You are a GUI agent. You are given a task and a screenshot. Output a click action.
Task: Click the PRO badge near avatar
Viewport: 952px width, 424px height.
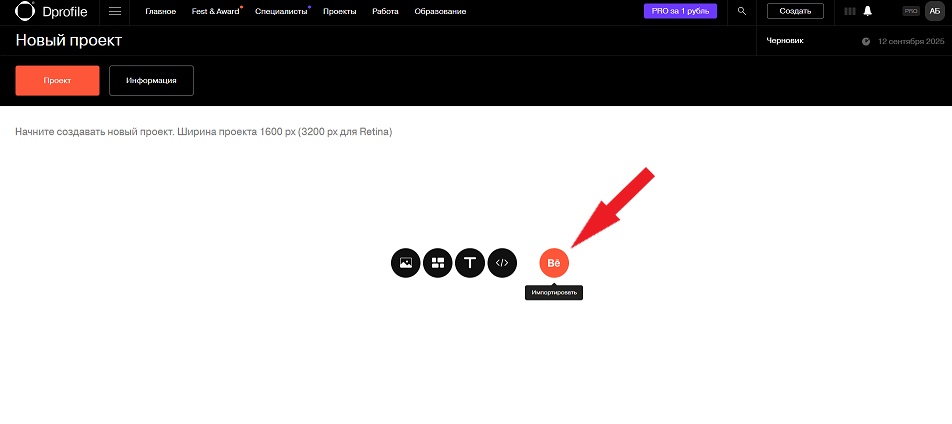[x=911, y=11]
